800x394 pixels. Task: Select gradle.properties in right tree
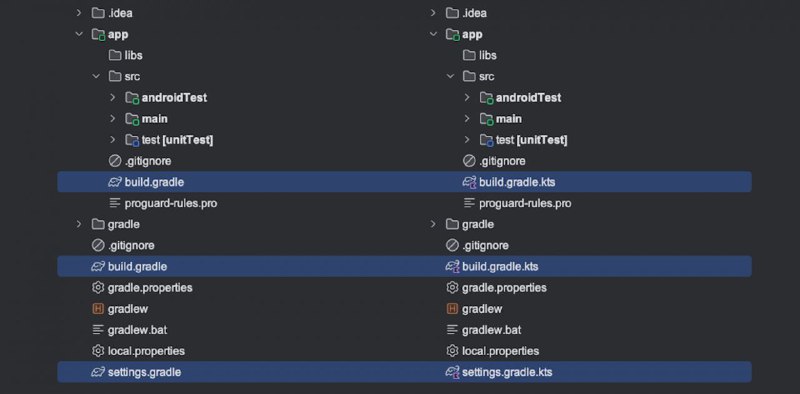click(504, 288)
